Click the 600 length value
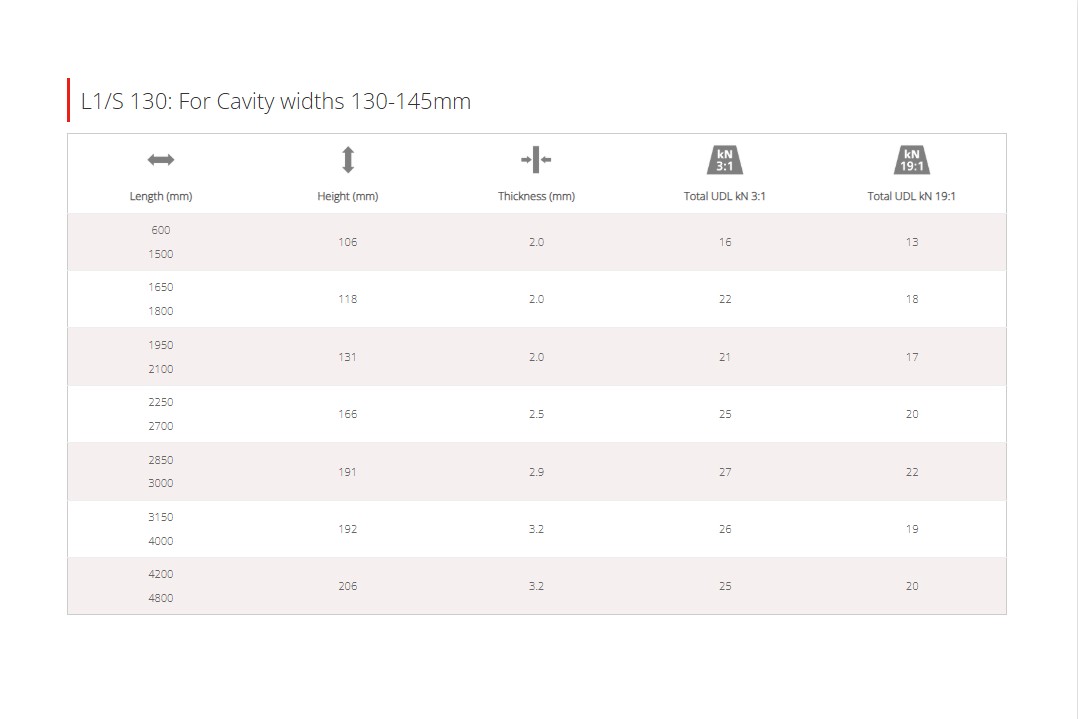 (161, 230)
